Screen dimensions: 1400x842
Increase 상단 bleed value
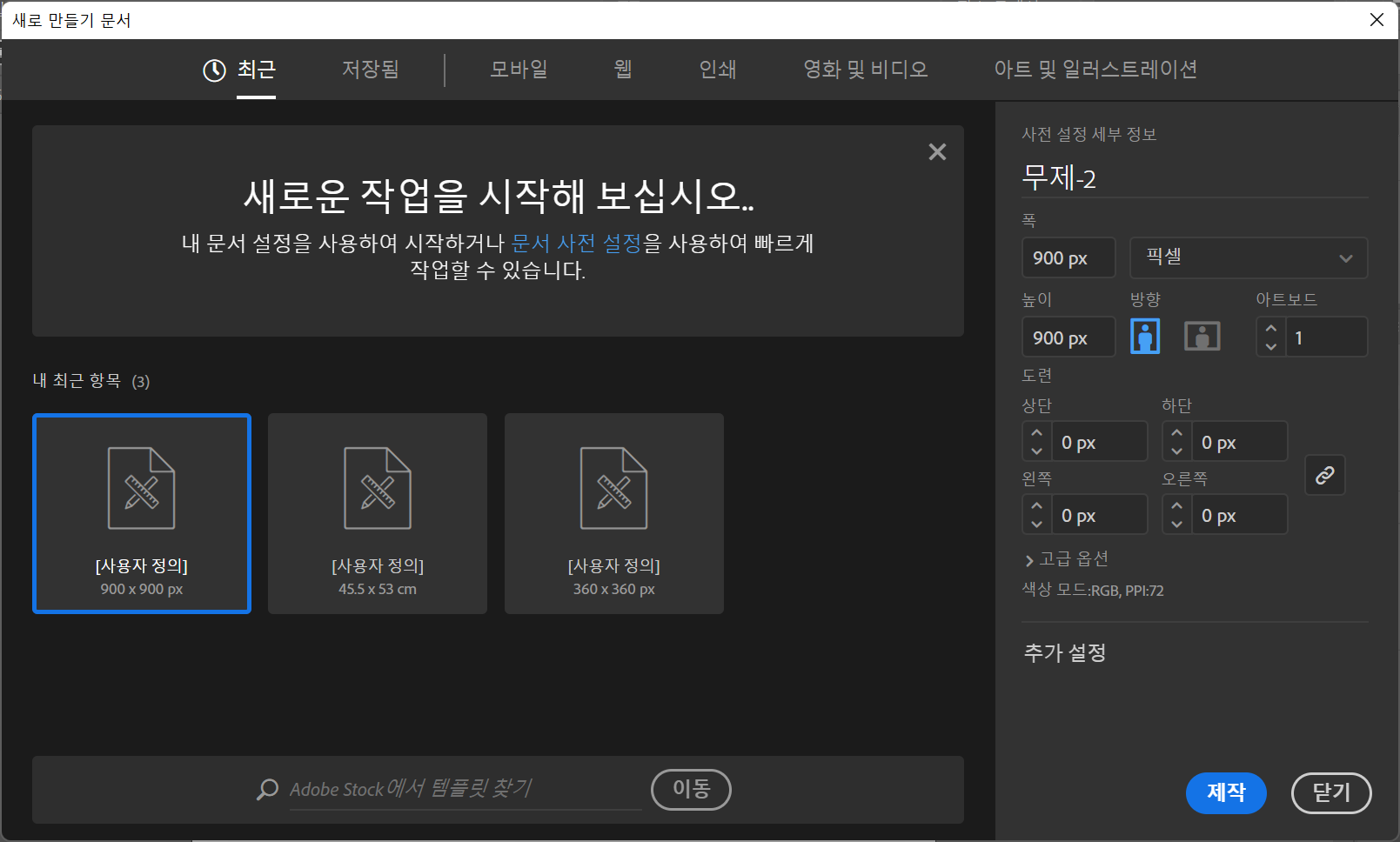pyautogui.click(x=1036, y=432)
